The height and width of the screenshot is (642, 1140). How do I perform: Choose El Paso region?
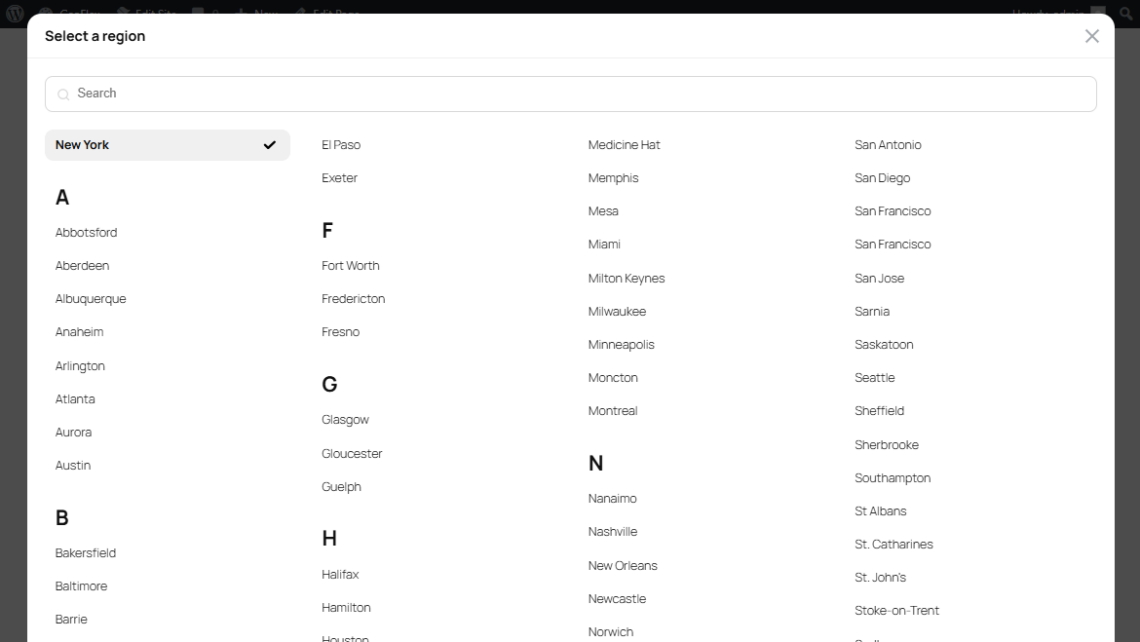click(x=341, y=145)
